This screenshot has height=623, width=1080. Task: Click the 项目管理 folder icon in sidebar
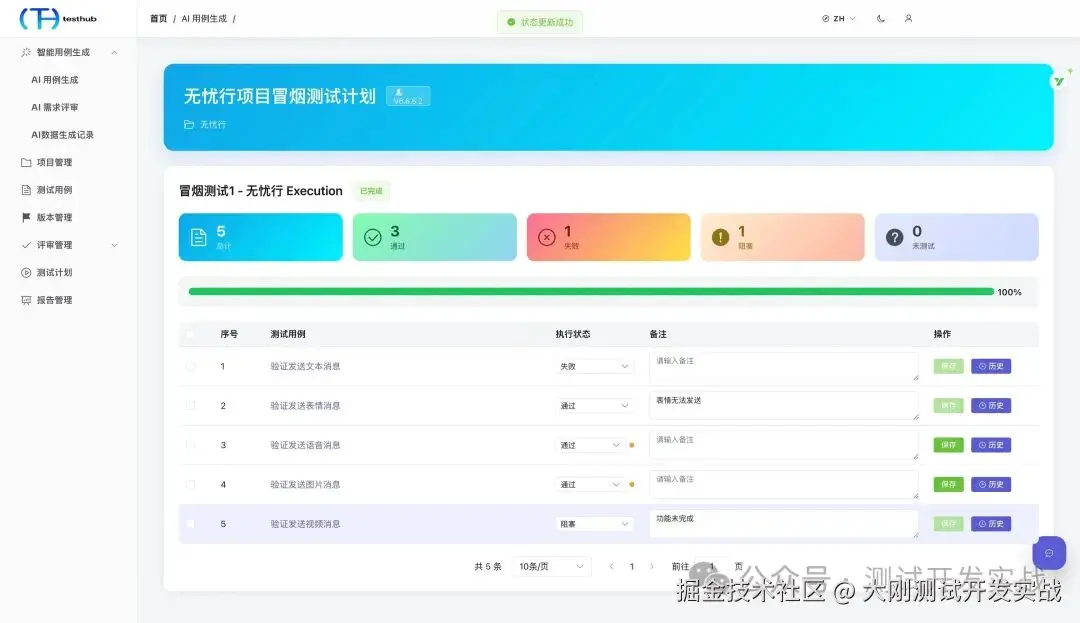pyautogui.click(x=26, y=162)
